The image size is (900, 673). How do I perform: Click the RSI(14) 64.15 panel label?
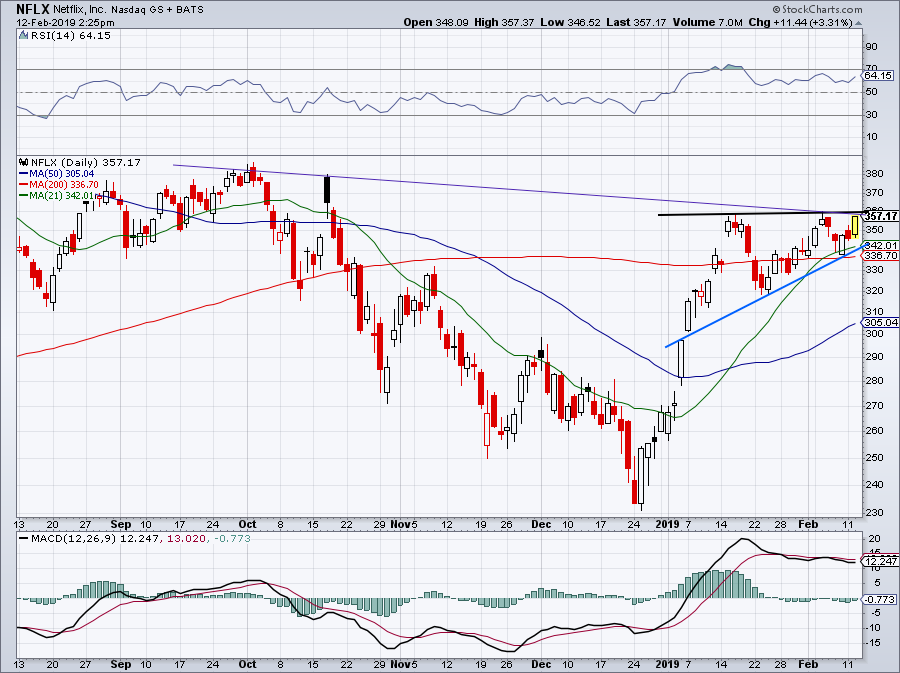coord(71,36)
